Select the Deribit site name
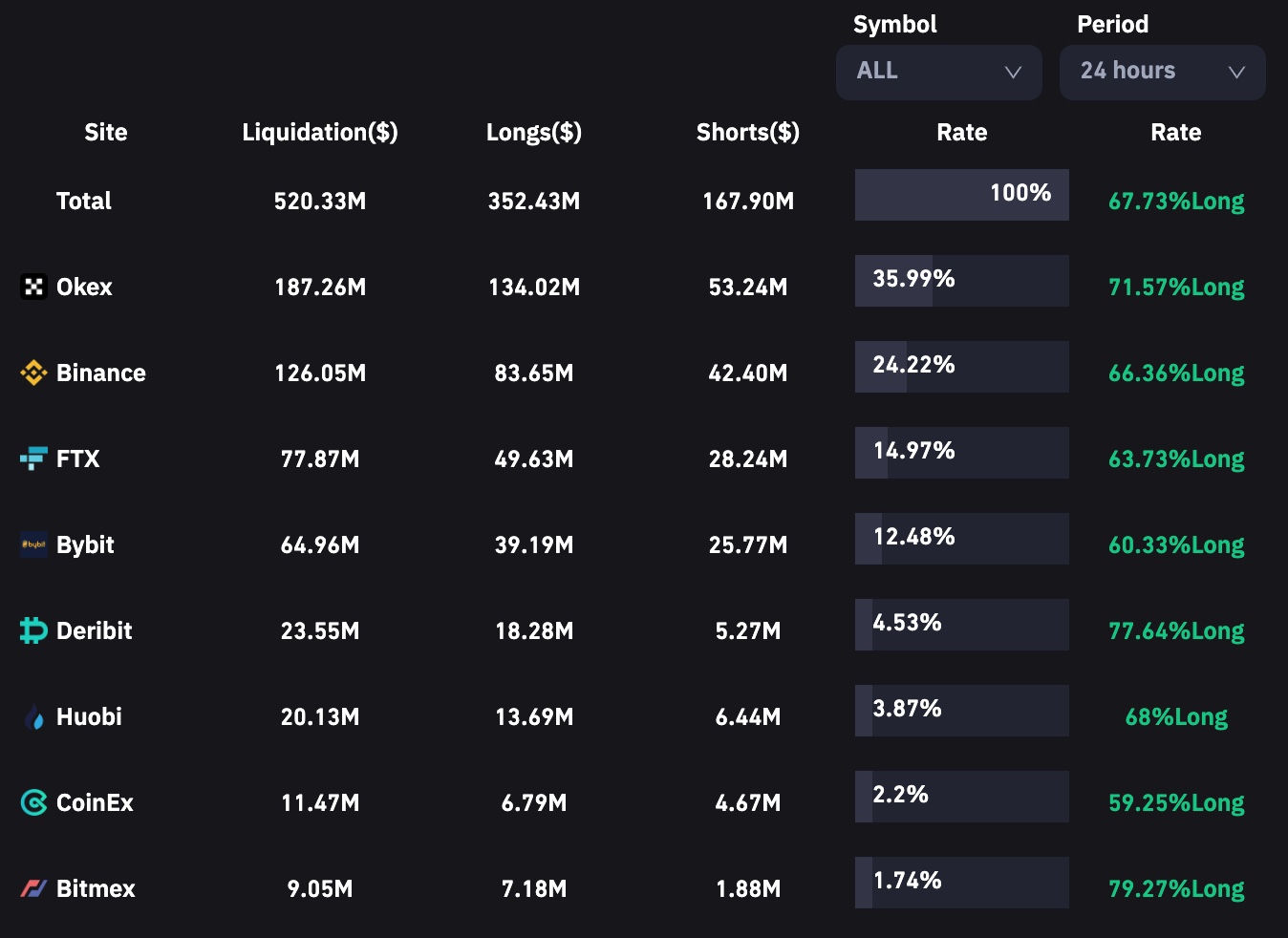The image size is (1288, 938). (95, 630)
